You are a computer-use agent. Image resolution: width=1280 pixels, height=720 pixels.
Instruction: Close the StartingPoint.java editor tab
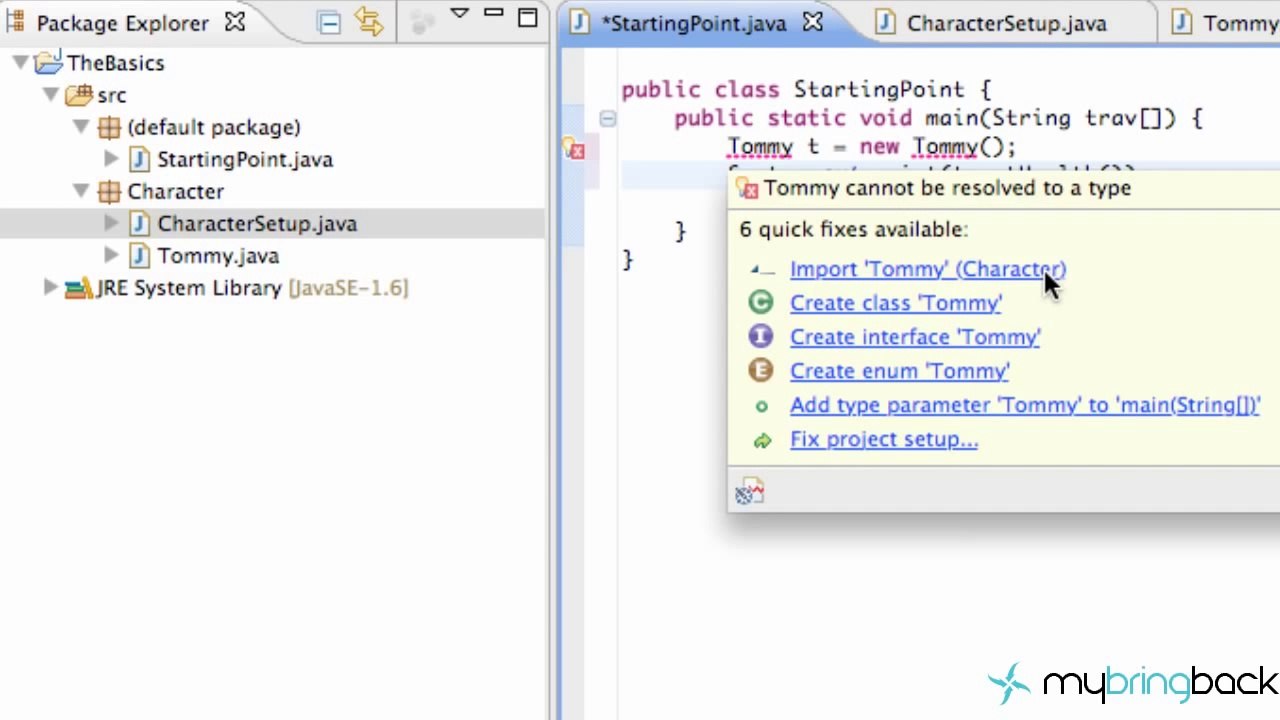(x=813, y=23)
